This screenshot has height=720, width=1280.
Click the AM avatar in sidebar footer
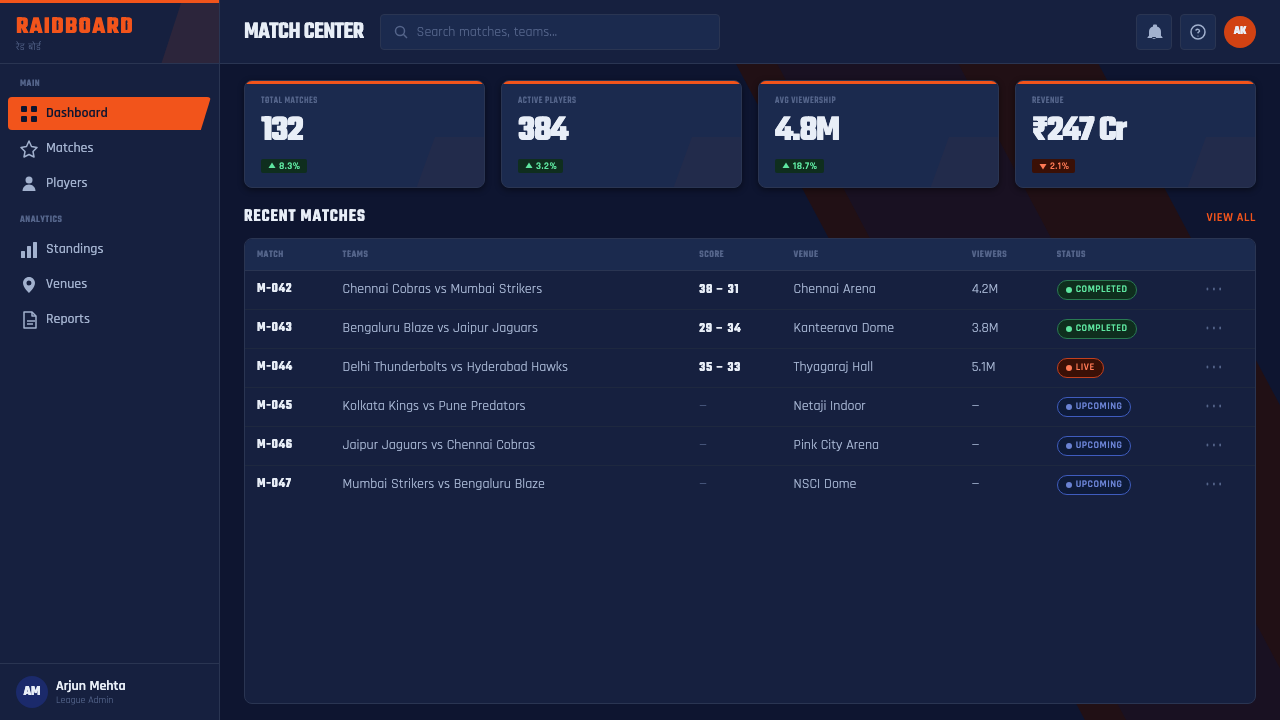point(32,692)
